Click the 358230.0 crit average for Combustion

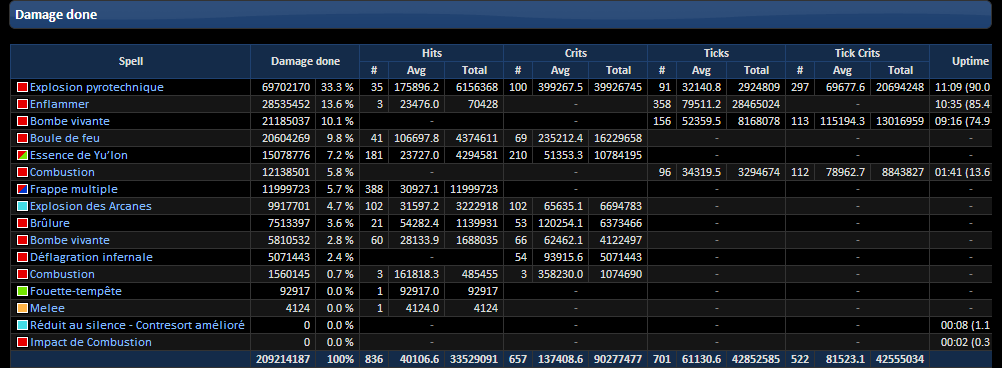[x=559, y=274]
